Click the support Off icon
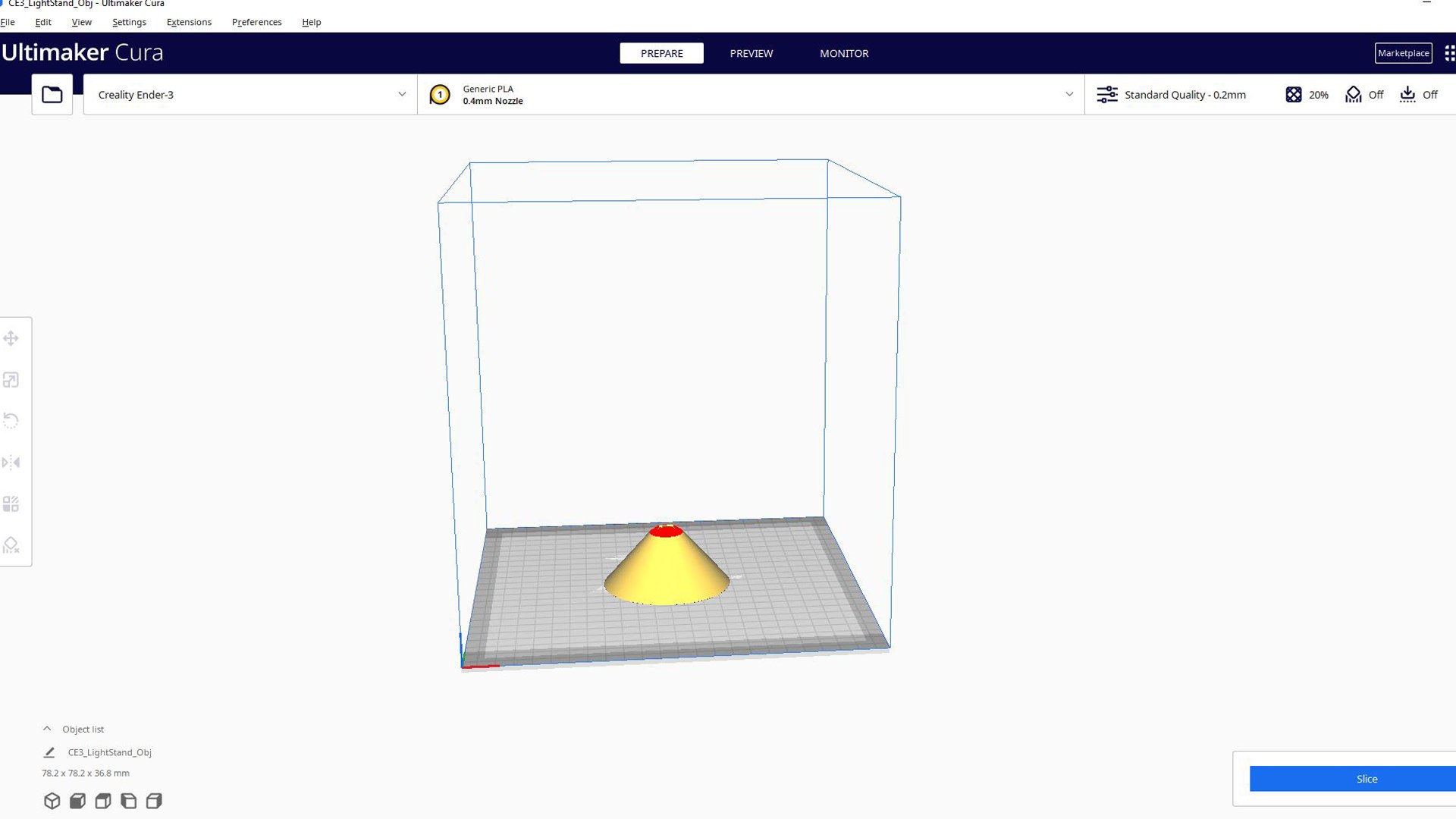Image resolution: width=1456 pixels, height=819 pixels. (1354, 95)
